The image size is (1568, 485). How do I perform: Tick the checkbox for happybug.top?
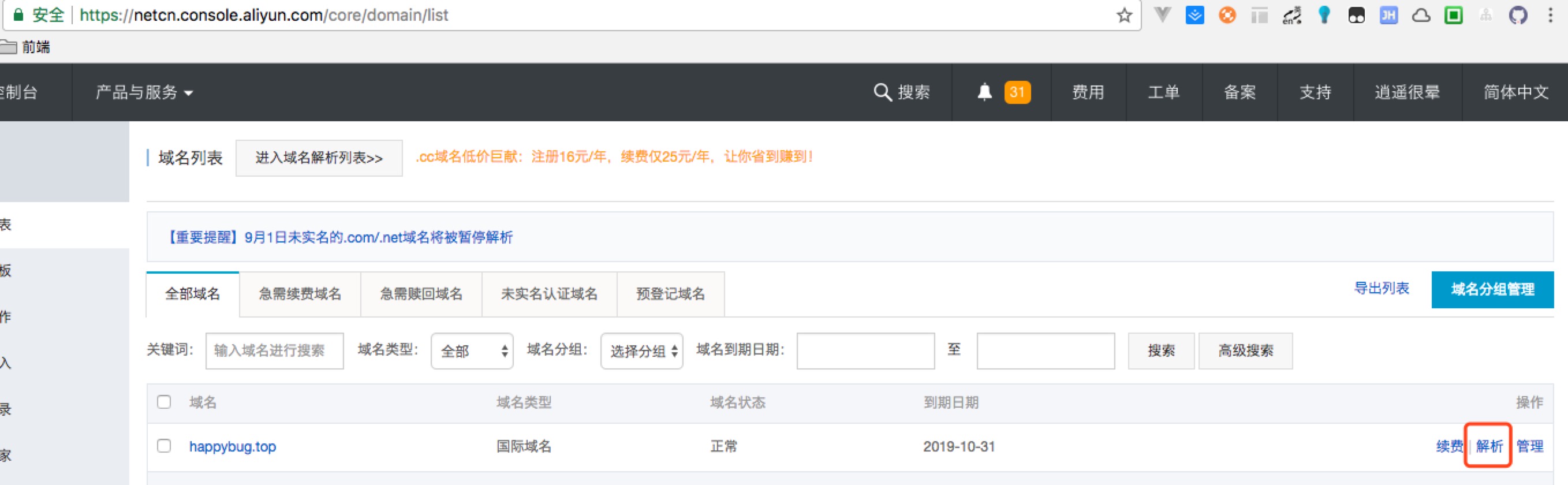164,445
